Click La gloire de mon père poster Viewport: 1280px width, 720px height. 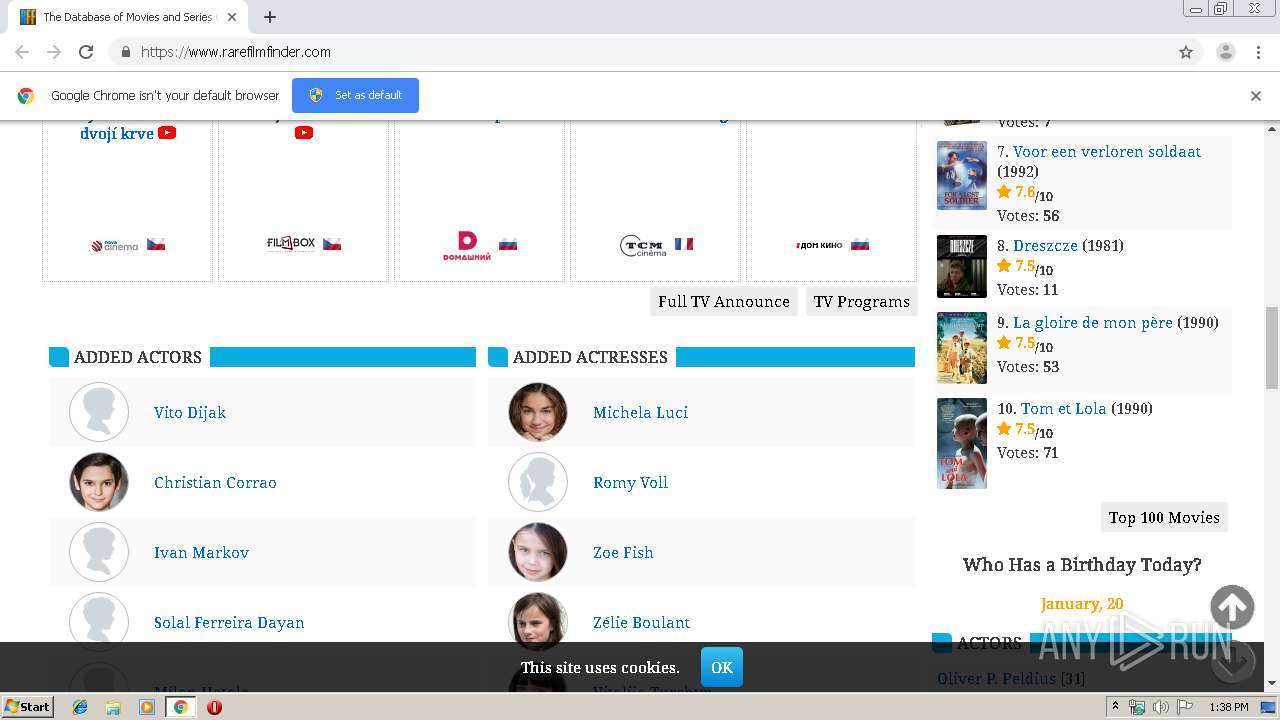point(962,348)
